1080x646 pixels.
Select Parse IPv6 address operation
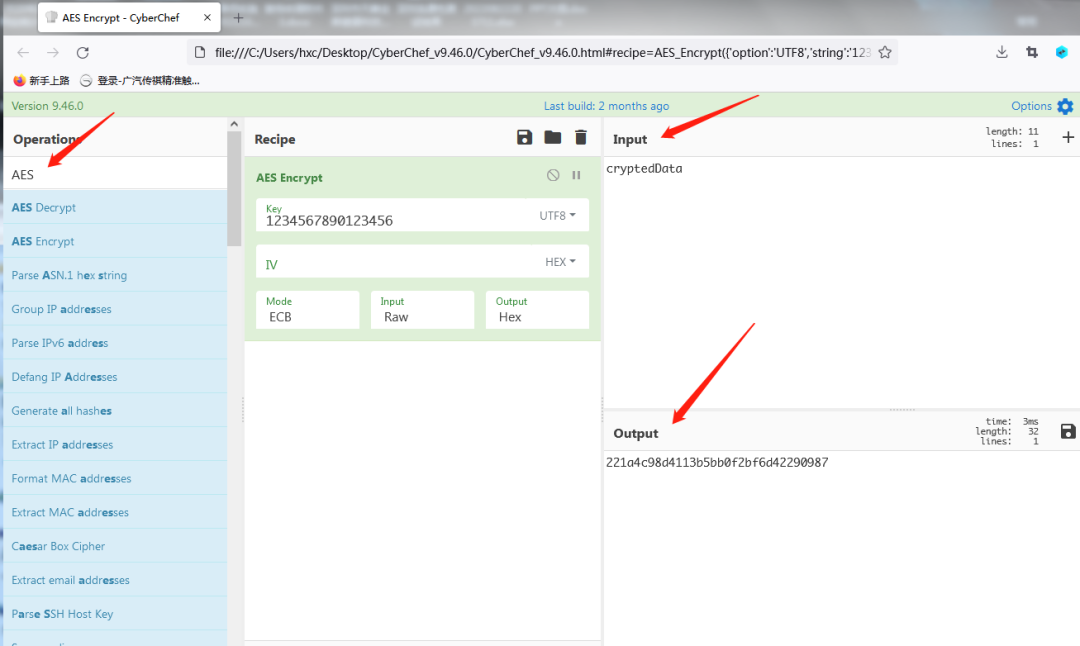(115, 342)
